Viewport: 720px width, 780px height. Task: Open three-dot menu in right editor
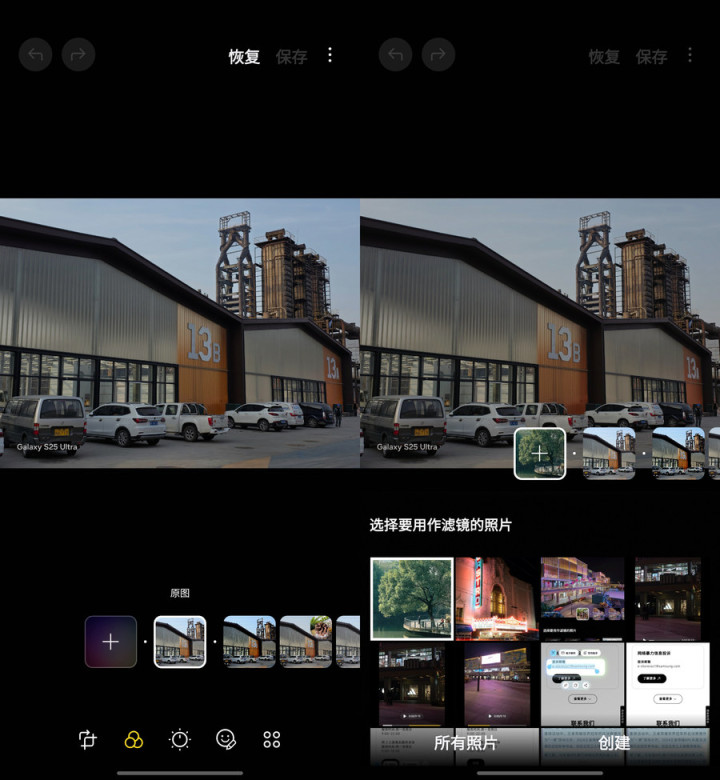pyautogui.click(x=690, y=55)
